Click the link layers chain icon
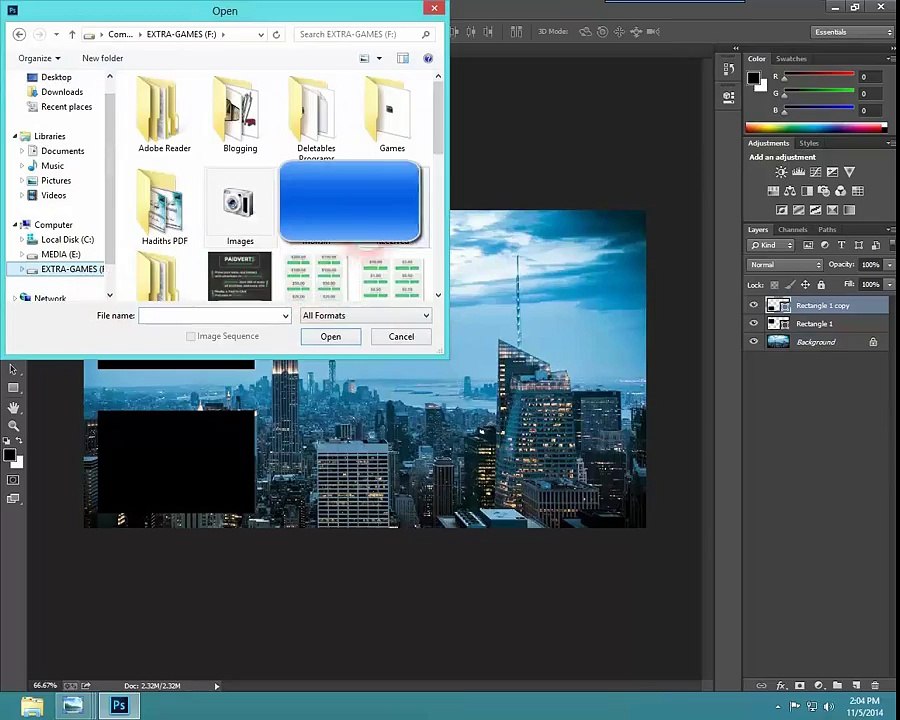This screenshot has height=720, width=900. pyautogui.click(x=761, y=685)
